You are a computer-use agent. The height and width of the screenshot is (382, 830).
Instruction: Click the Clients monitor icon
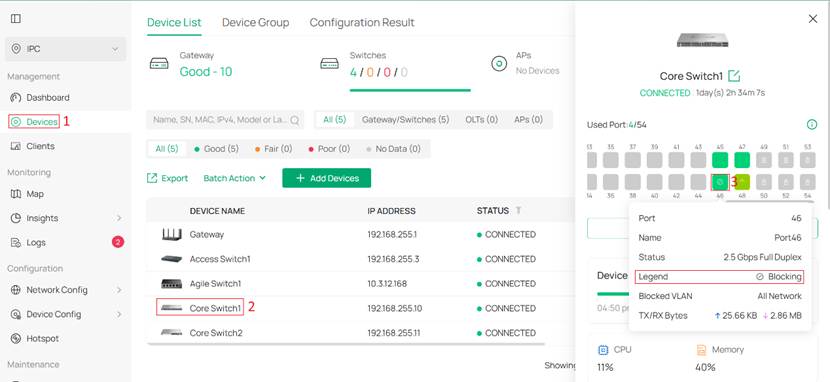[16, 146]
